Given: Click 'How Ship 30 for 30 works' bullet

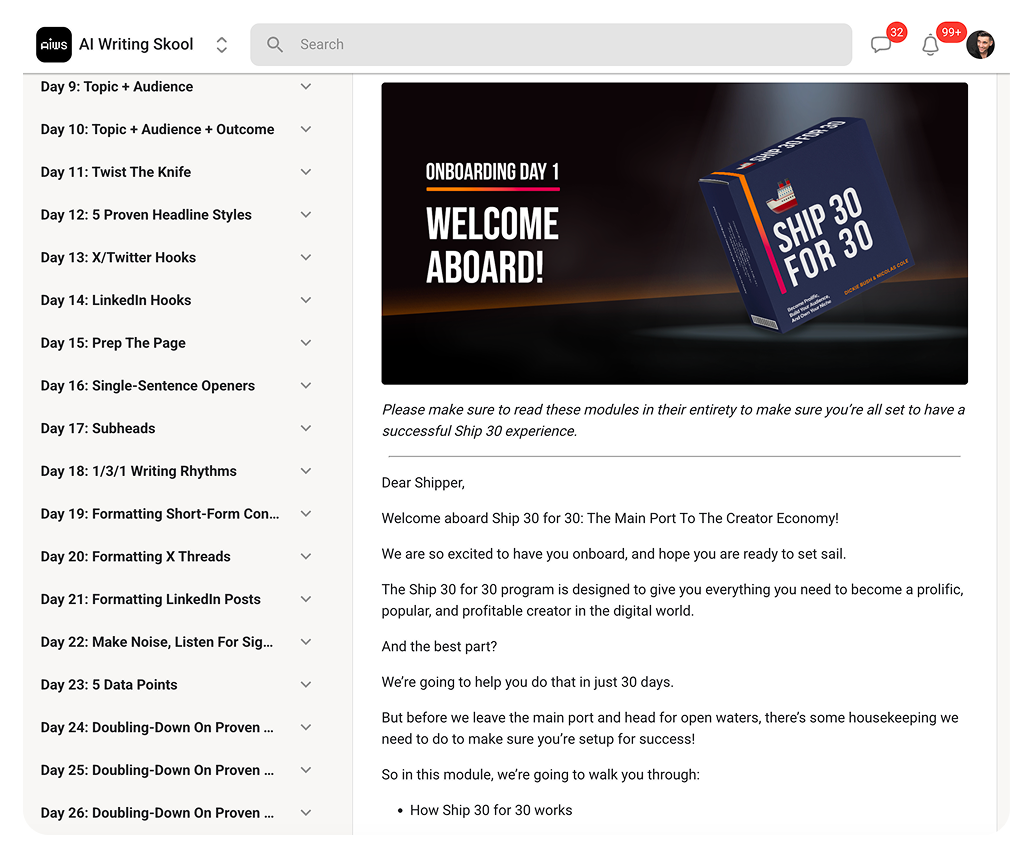Looking at the screenshot, I should (491, 810).
